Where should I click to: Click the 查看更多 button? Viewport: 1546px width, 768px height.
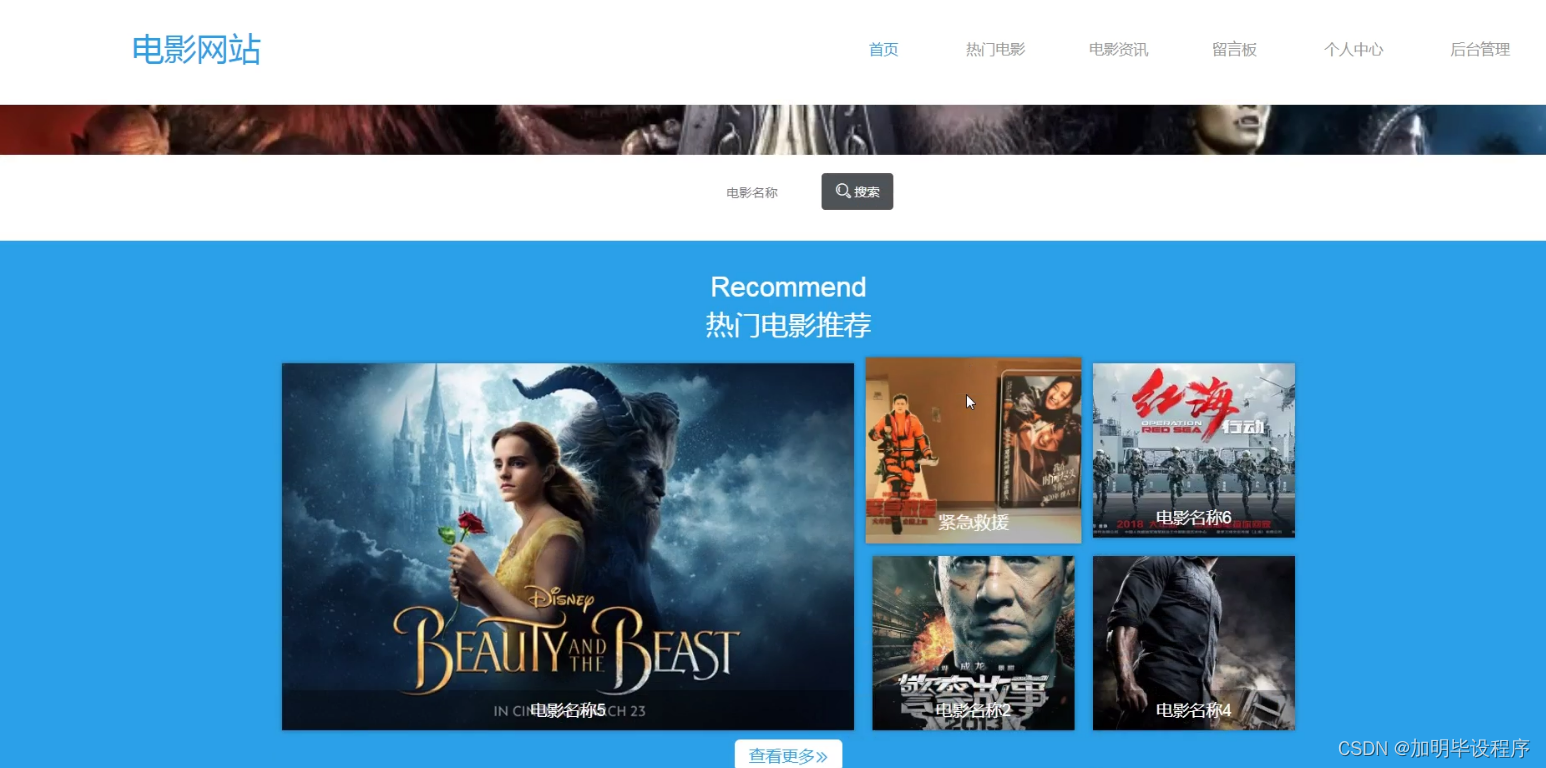pyautogui.click(x=788, y=755)
